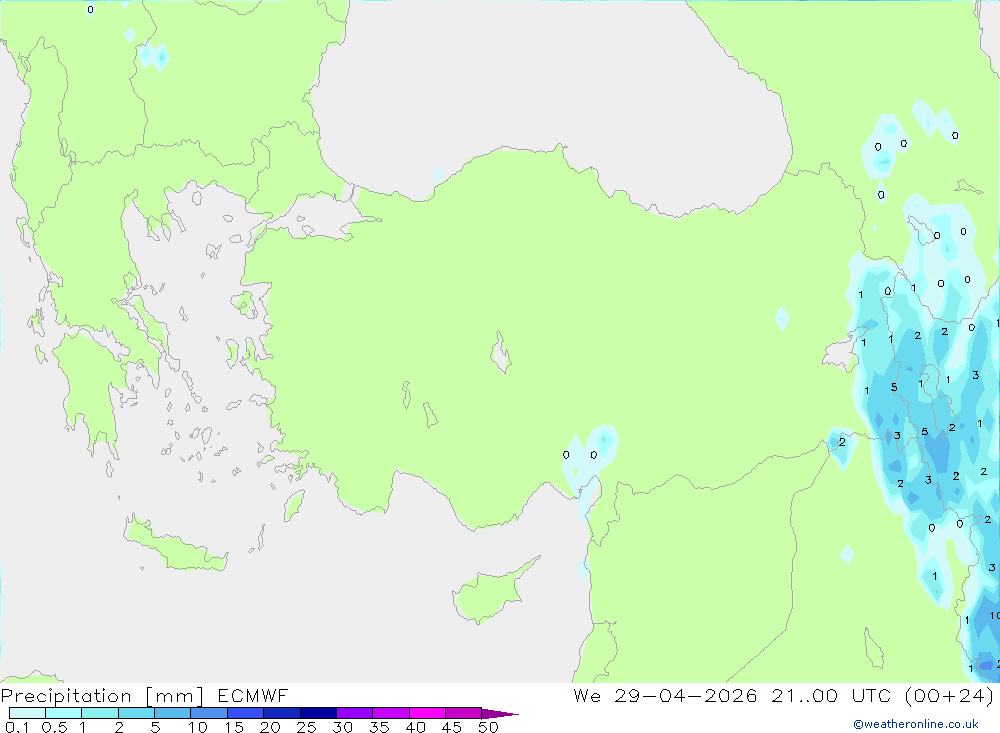Viewport: 1000px width, 733px height.
Task: Select the 30–35 mm purple legend swatch
Action: (x=355, y=713)
